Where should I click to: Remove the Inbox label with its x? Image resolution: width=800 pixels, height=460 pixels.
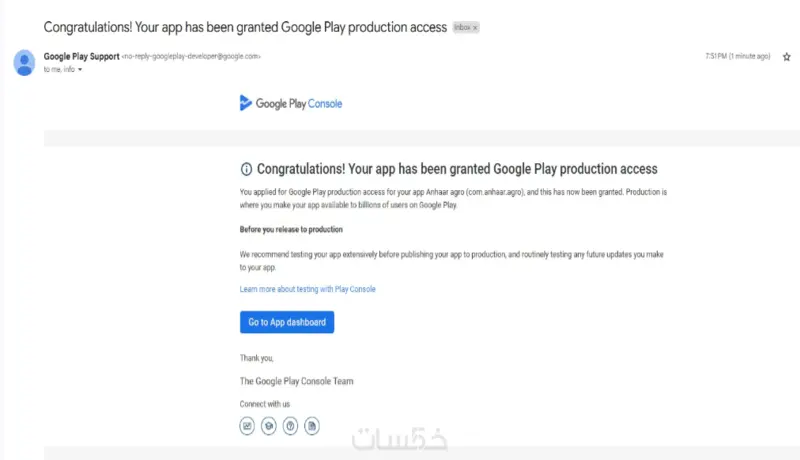tap(475, 28)
